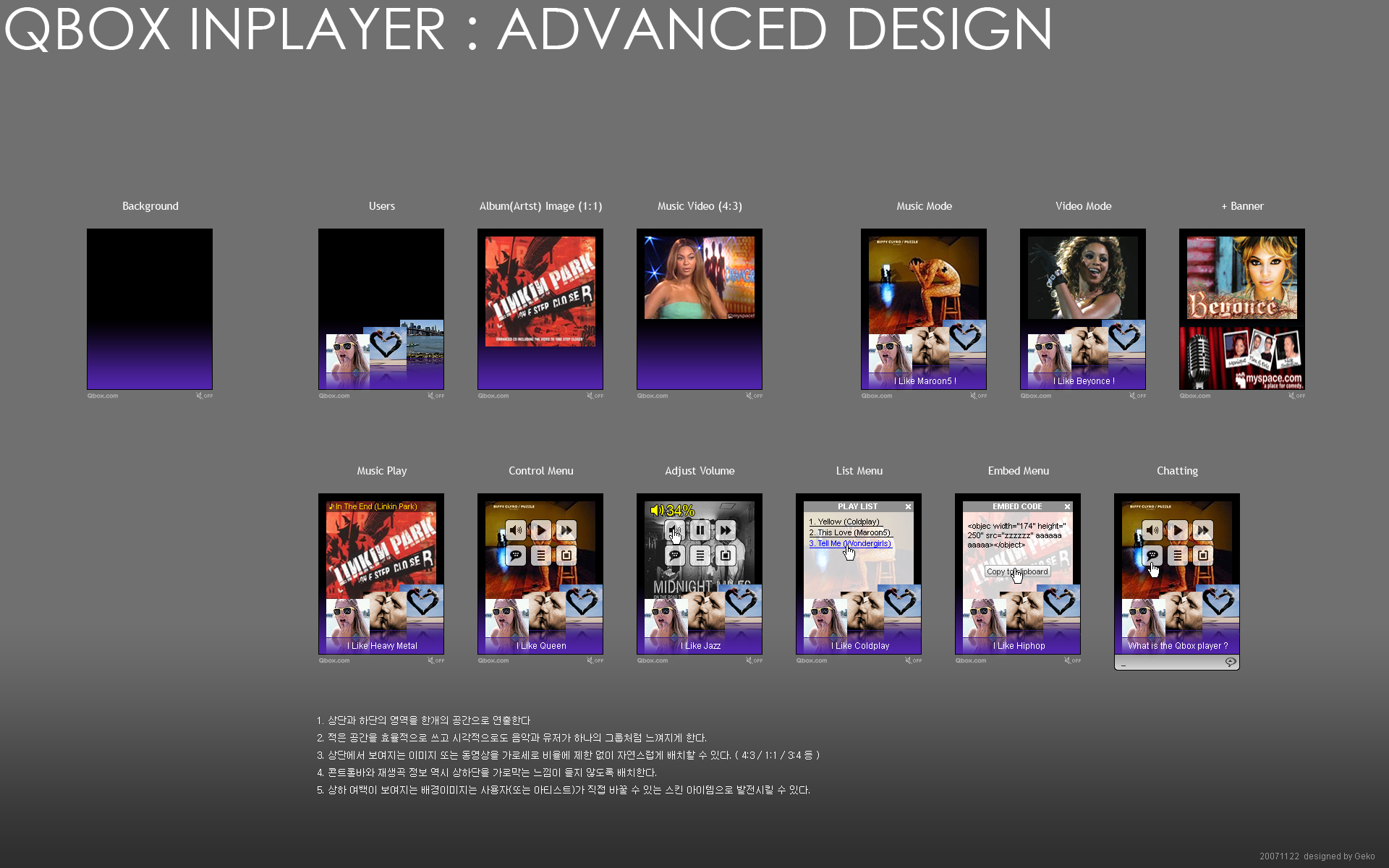Click the 'I Like Maroon5 !' caption
The image size is (1389, 868).
pos(925,381)
